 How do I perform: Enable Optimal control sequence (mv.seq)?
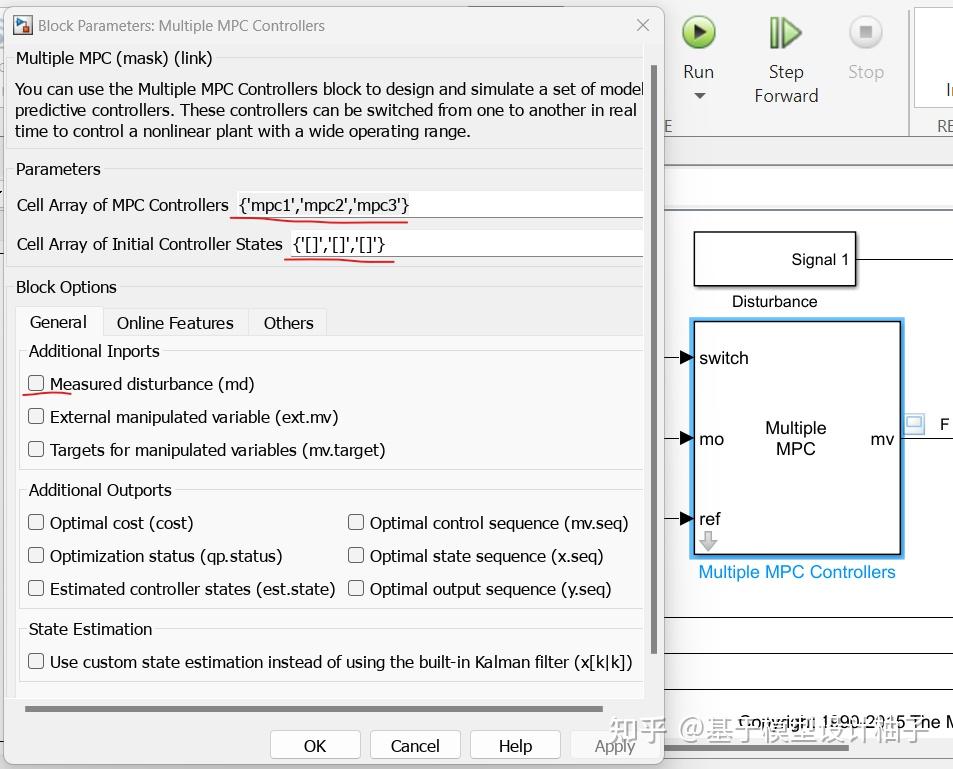point(356,522)
